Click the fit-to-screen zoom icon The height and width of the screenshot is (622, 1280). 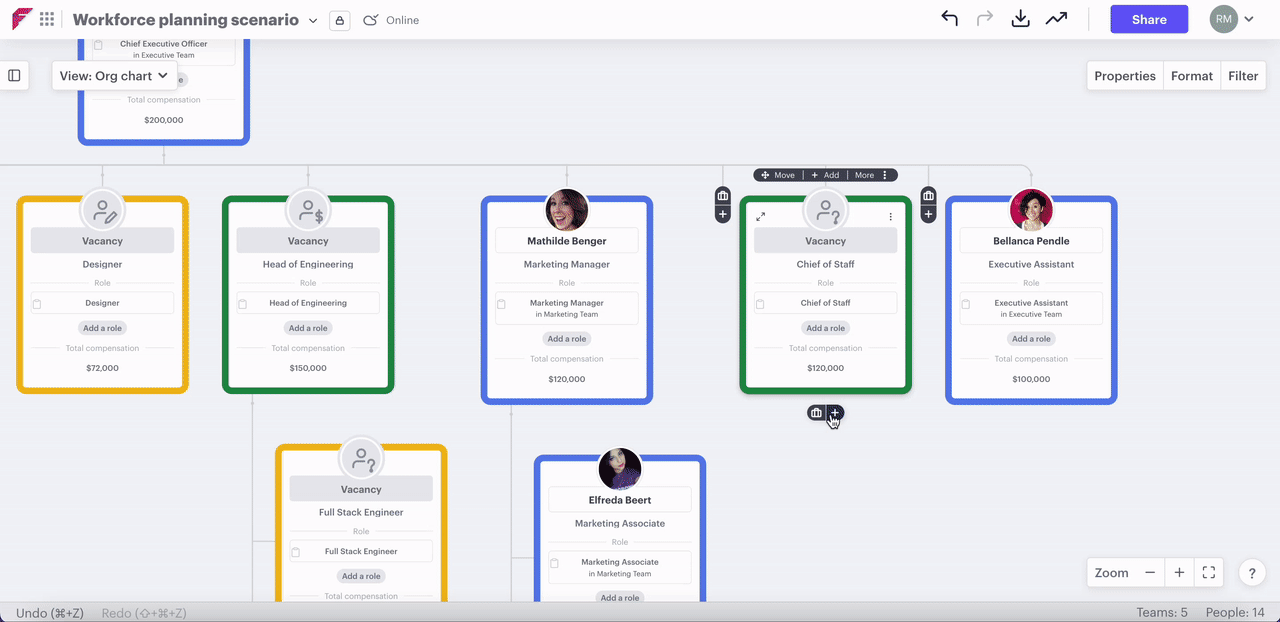1208,573
